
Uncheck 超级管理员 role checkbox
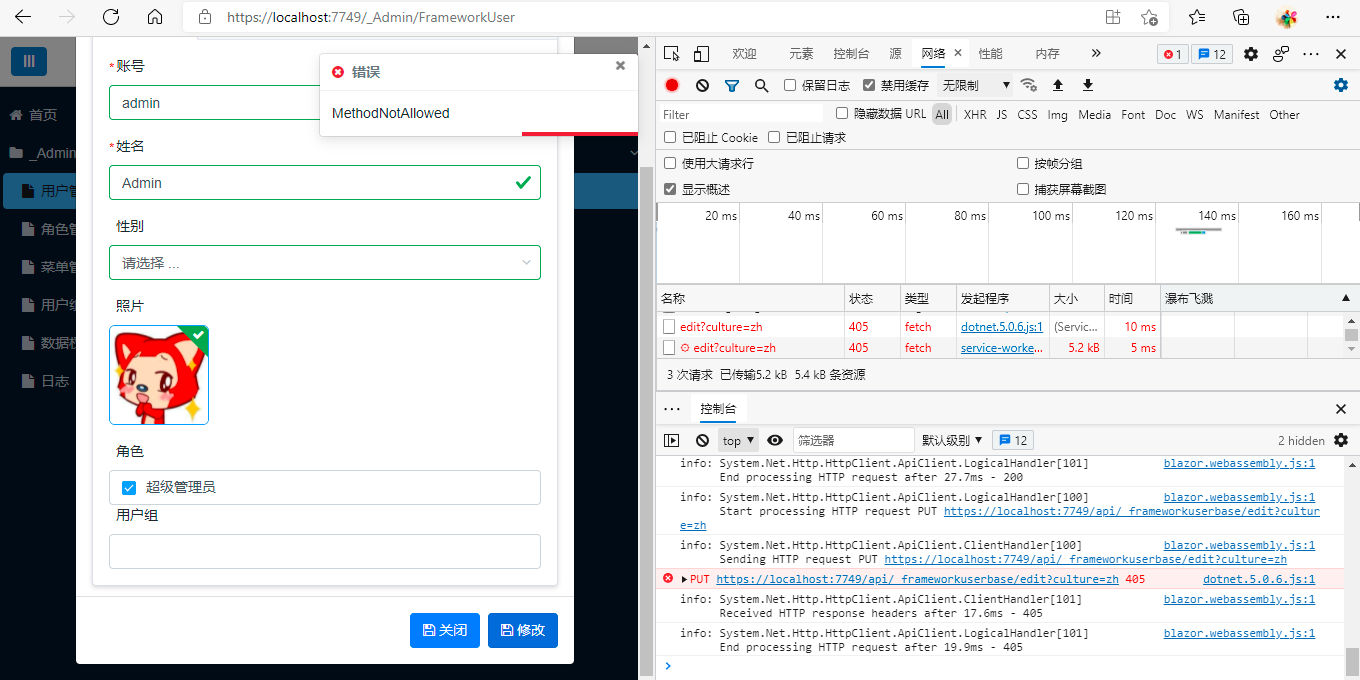pos(128,488)
